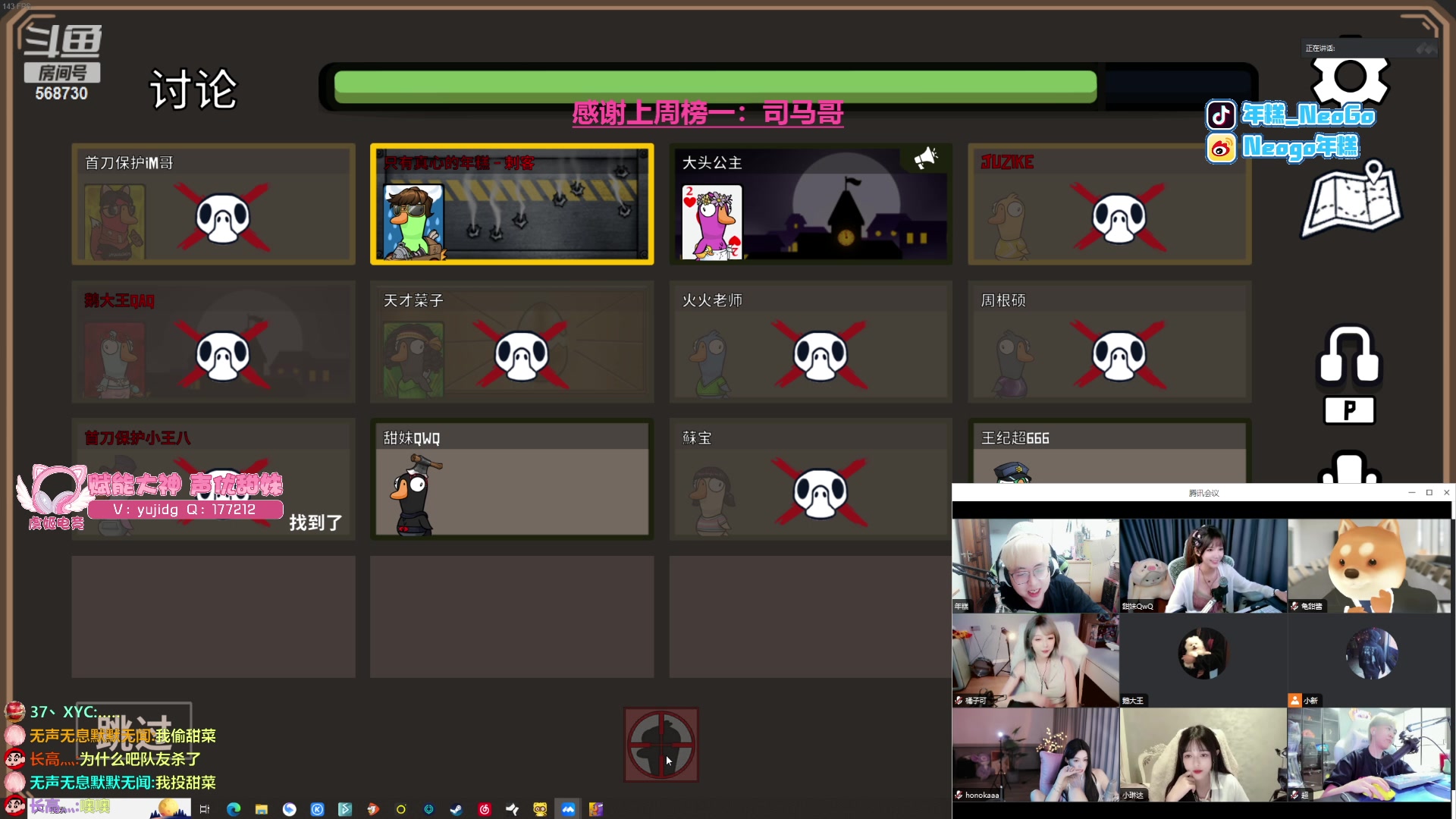Click the Weibo logo in the overlay
This screenshot has width=1456, height=819.
(x=1221, y=149)
